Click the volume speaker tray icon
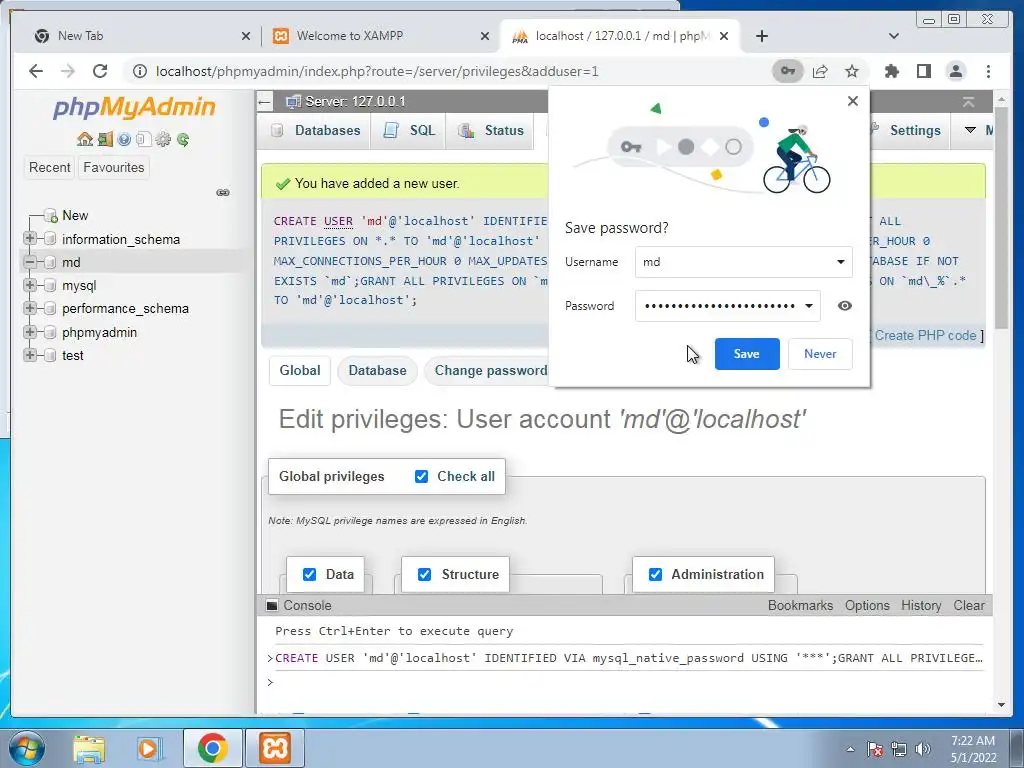Viewport: 1024px width, 768px height. pyautogui.click(x=923, y=749)
